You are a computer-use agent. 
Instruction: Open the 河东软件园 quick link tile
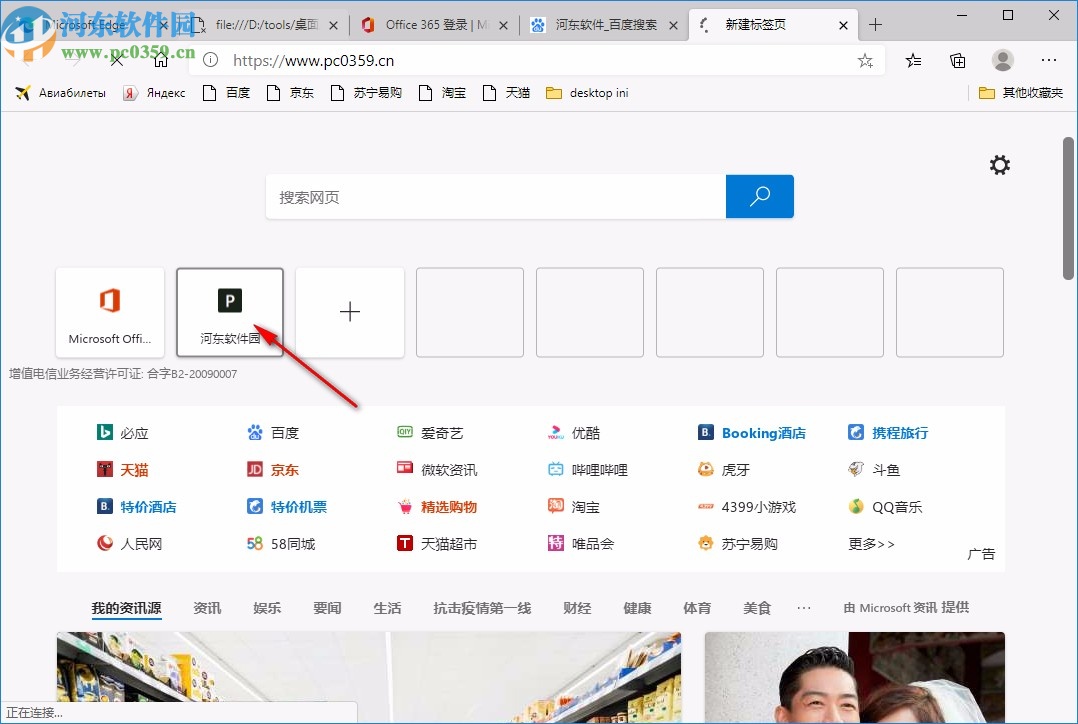[x=229, y=311]
